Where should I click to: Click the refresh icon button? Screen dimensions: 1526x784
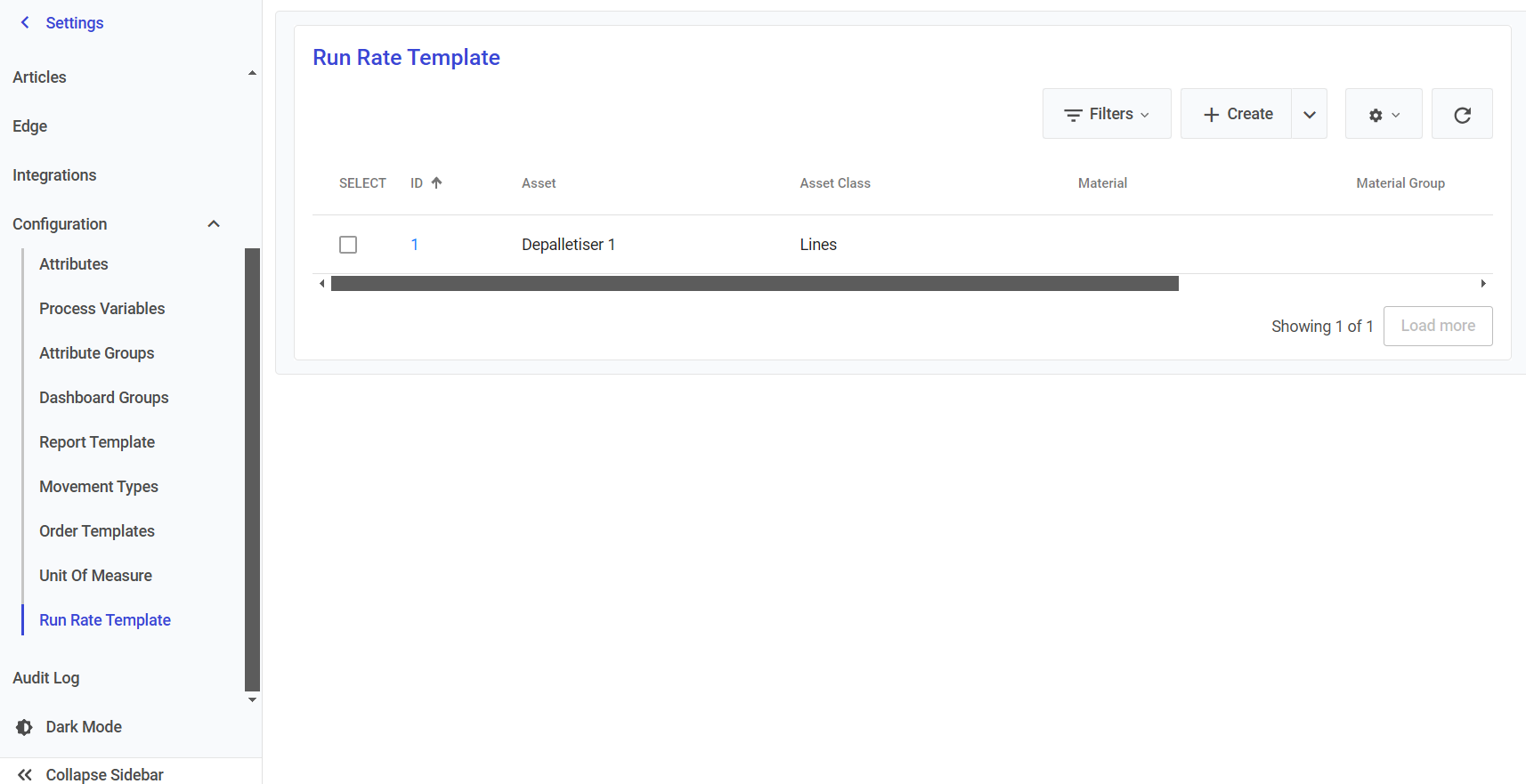[x=1461, y=115]
